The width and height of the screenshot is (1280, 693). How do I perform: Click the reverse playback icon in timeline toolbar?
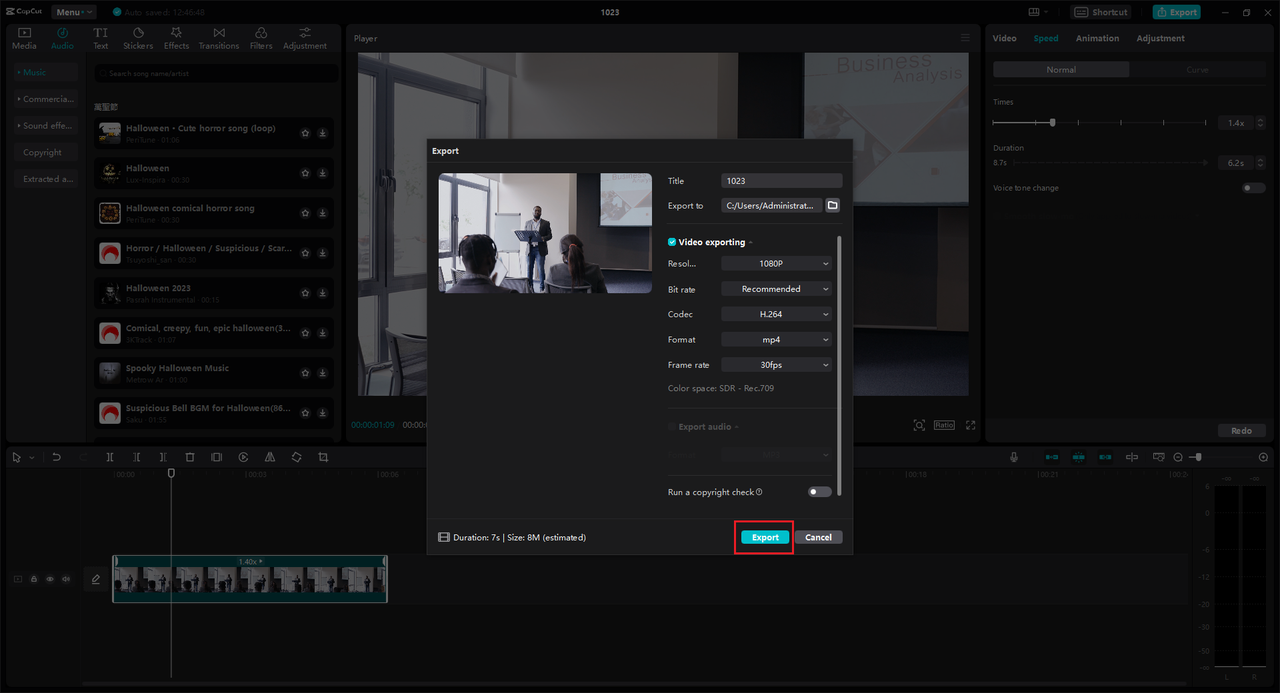point(243,457)
